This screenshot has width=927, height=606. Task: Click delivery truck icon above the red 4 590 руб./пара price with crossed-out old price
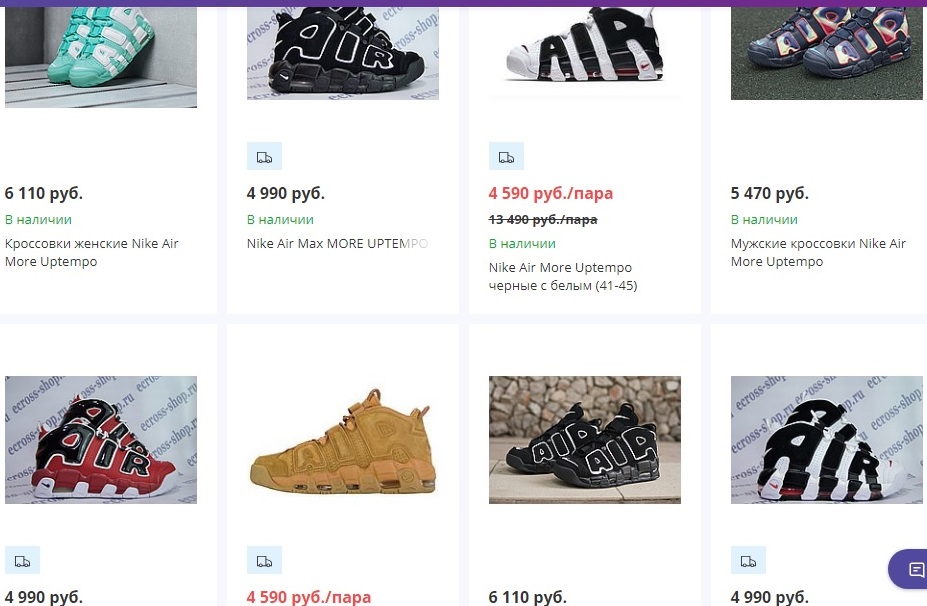point(506,157)
